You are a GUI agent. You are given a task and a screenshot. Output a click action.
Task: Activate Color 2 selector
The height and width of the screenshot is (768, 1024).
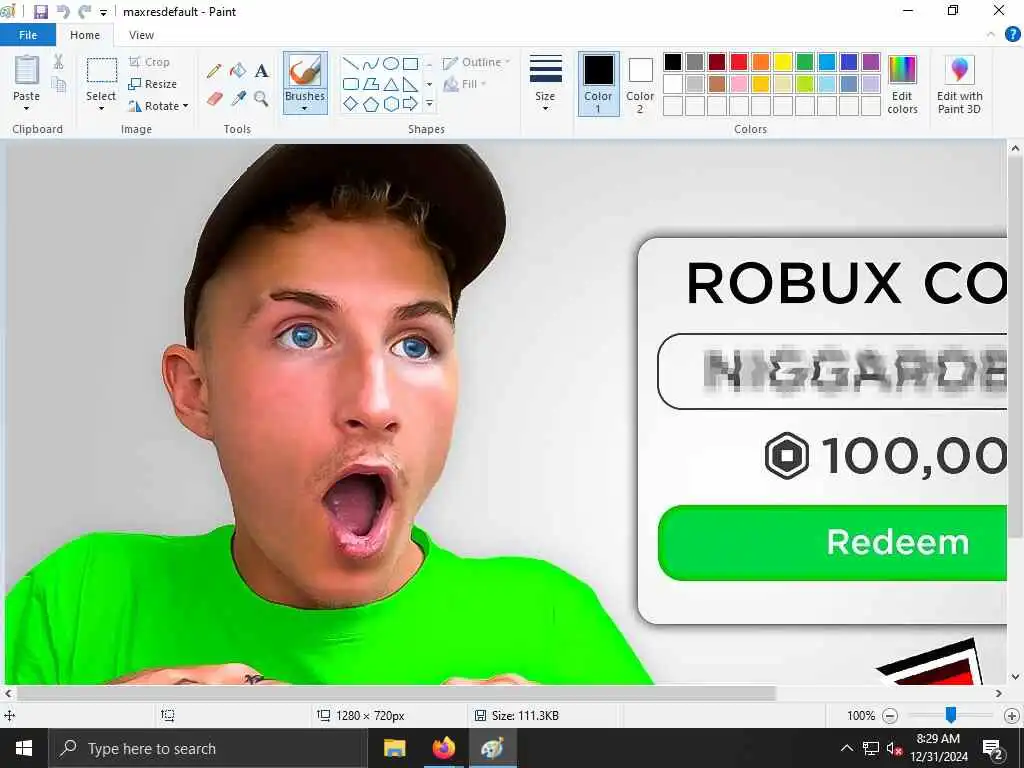pos(640,84)
